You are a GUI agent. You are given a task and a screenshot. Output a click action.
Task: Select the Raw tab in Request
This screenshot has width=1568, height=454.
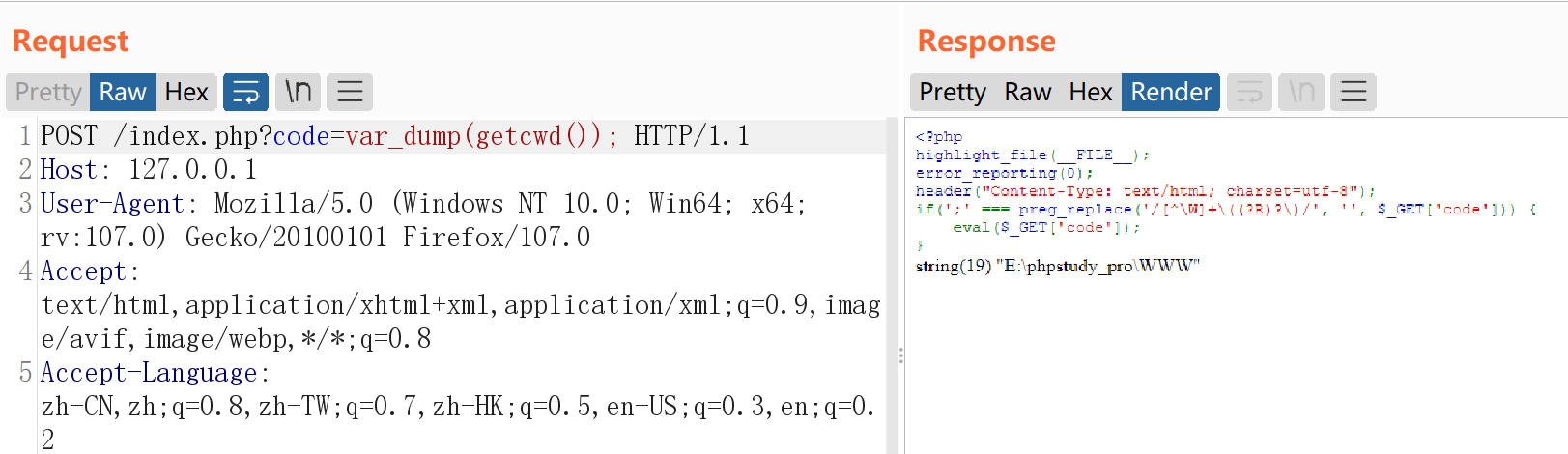(122, 92)
